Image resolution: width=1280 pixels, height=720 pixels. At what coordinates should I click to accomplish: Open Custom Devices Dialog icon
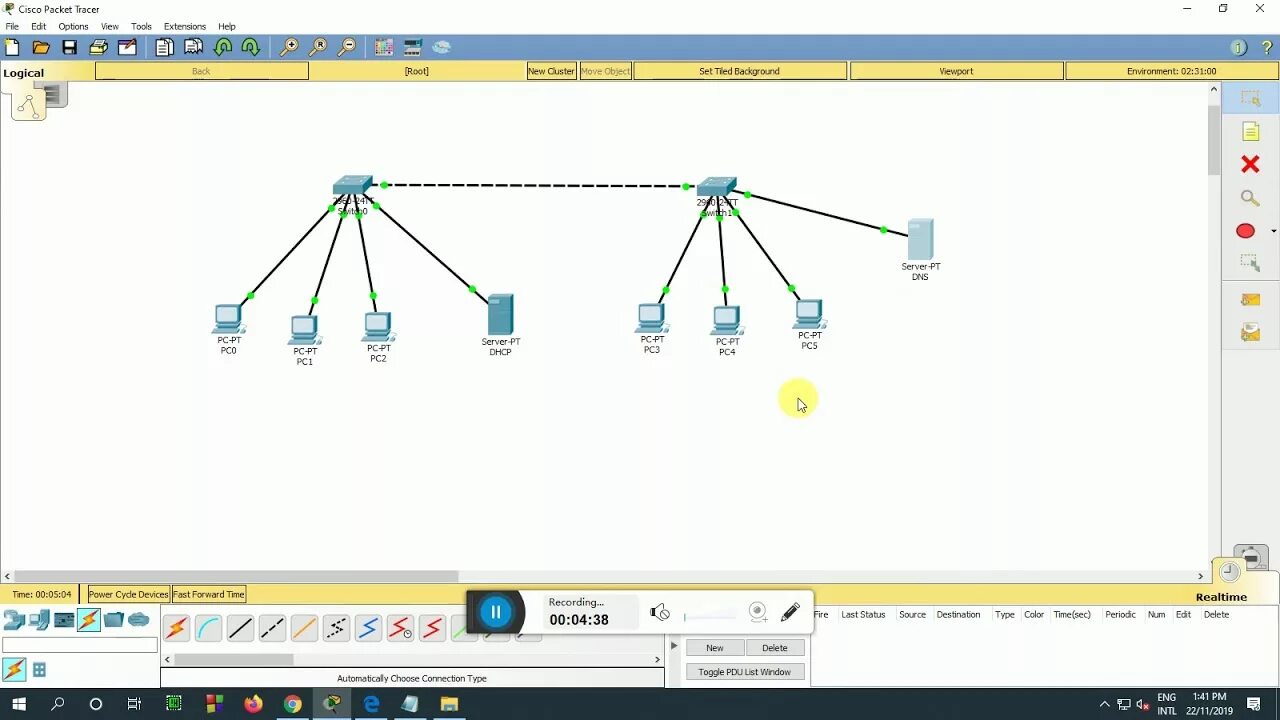point(413,47)
